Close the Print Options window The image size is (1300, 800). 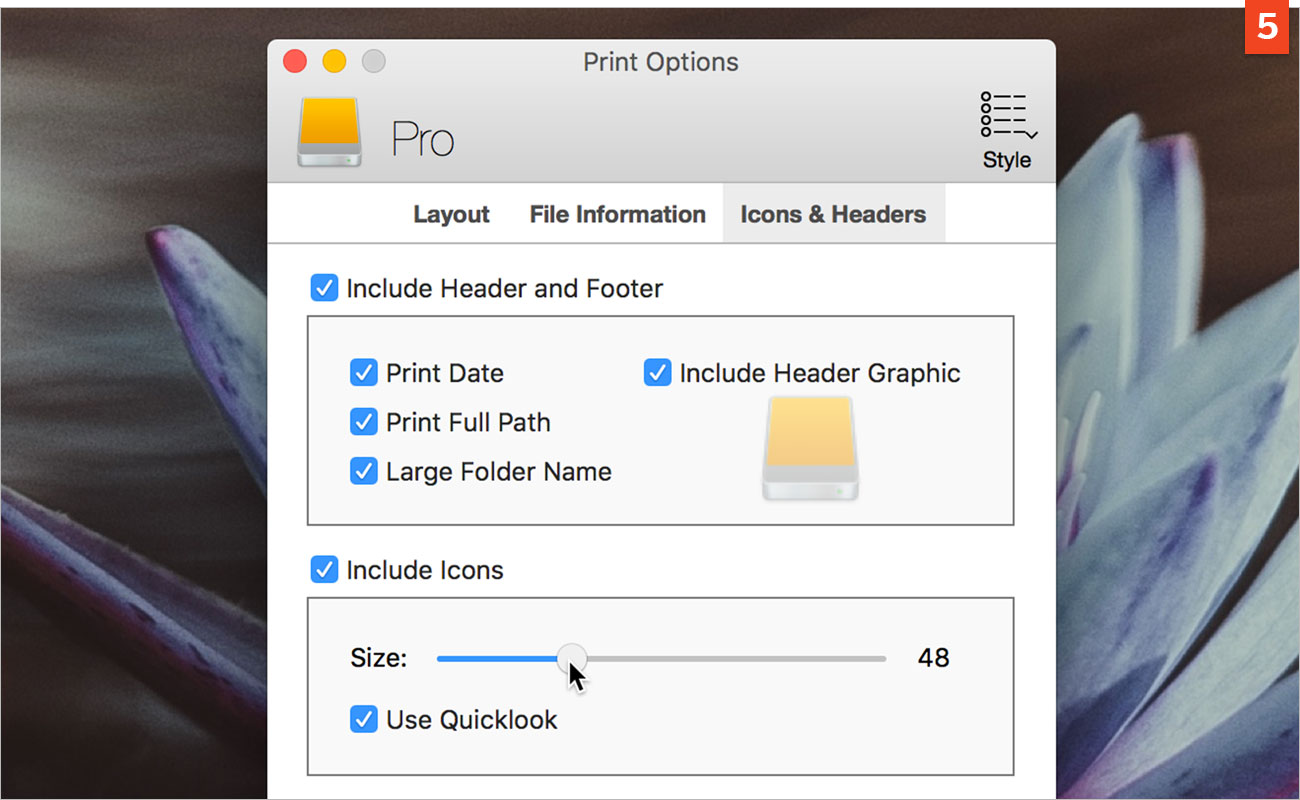(295, 62)
